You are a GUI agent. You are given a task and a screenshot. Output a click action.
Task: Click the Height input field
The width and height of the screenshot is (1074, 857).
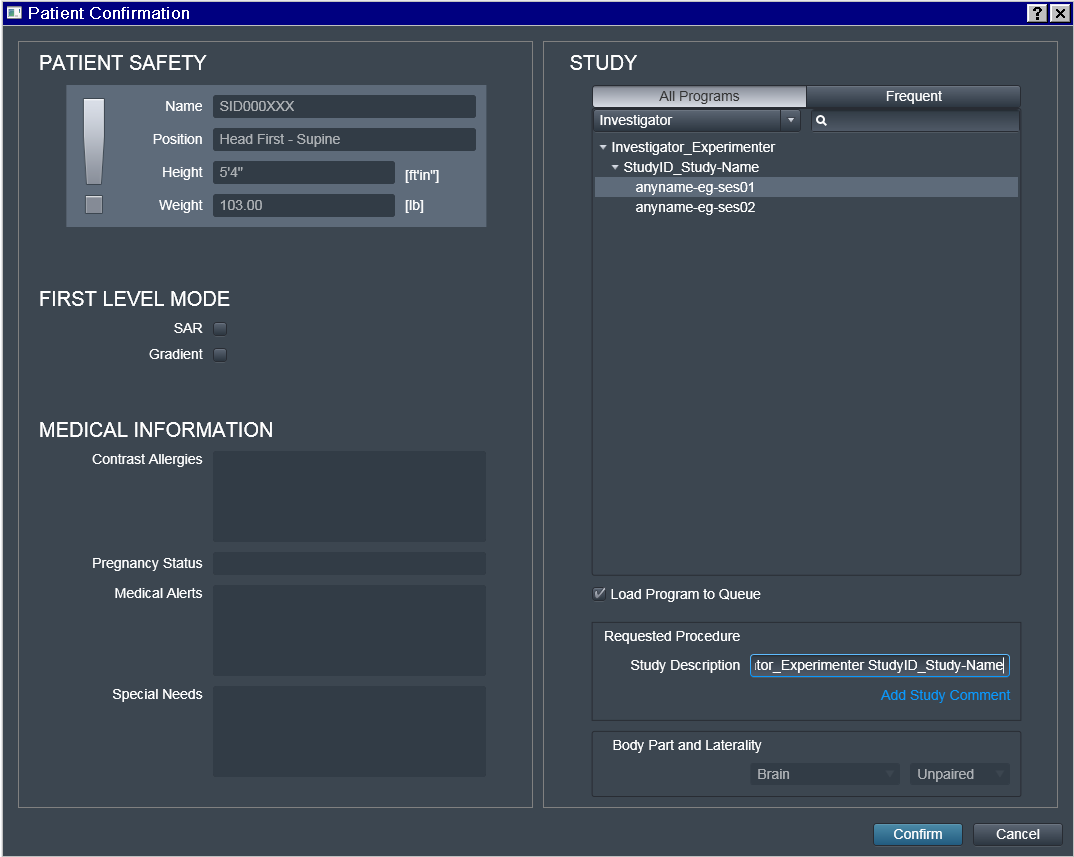(304, 173)
